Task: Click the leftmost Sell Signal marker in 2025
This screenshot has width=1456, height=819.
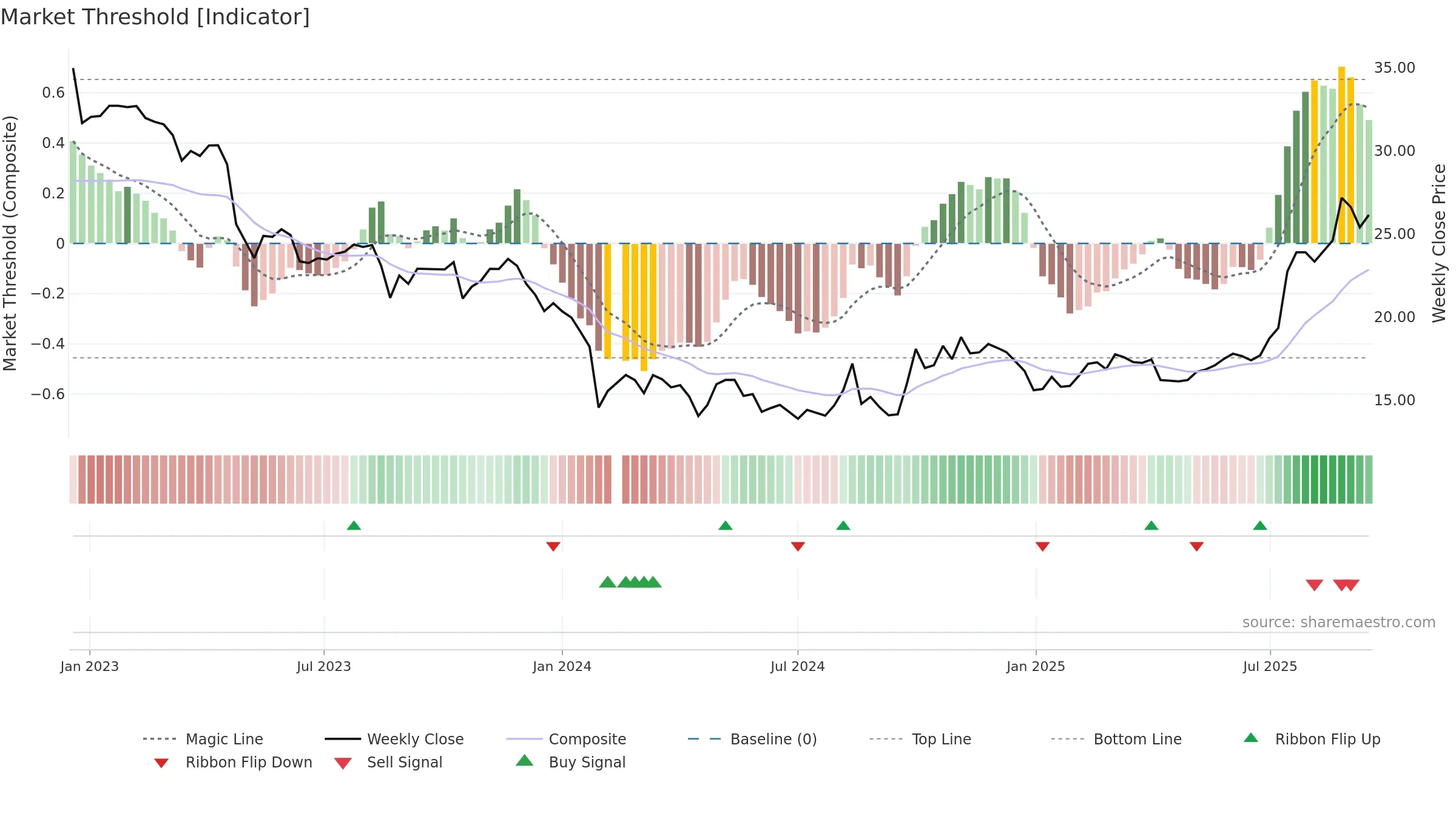Action: [1315, 585]
